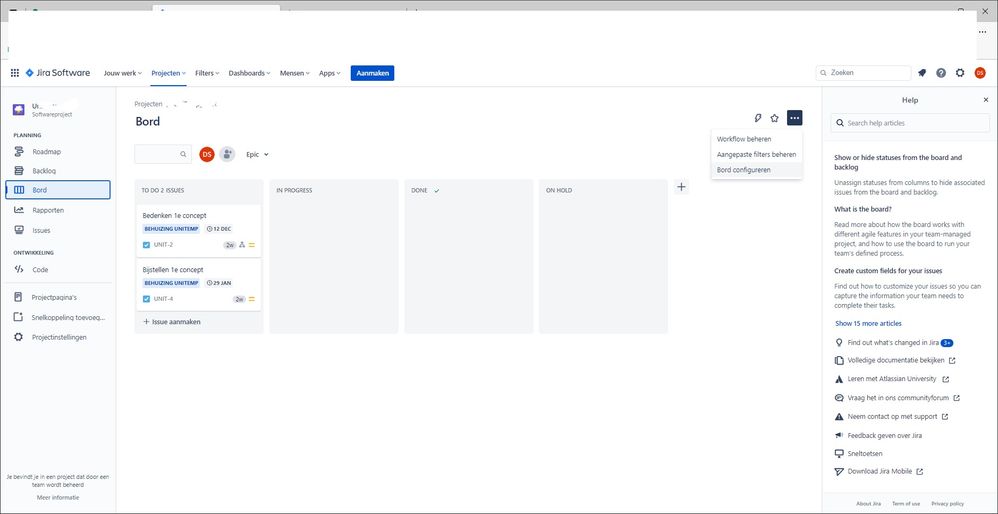Viewport: 998px width, 514px height.
Task: Click Meer informatie link in sidebar
Action: (58, 497)
